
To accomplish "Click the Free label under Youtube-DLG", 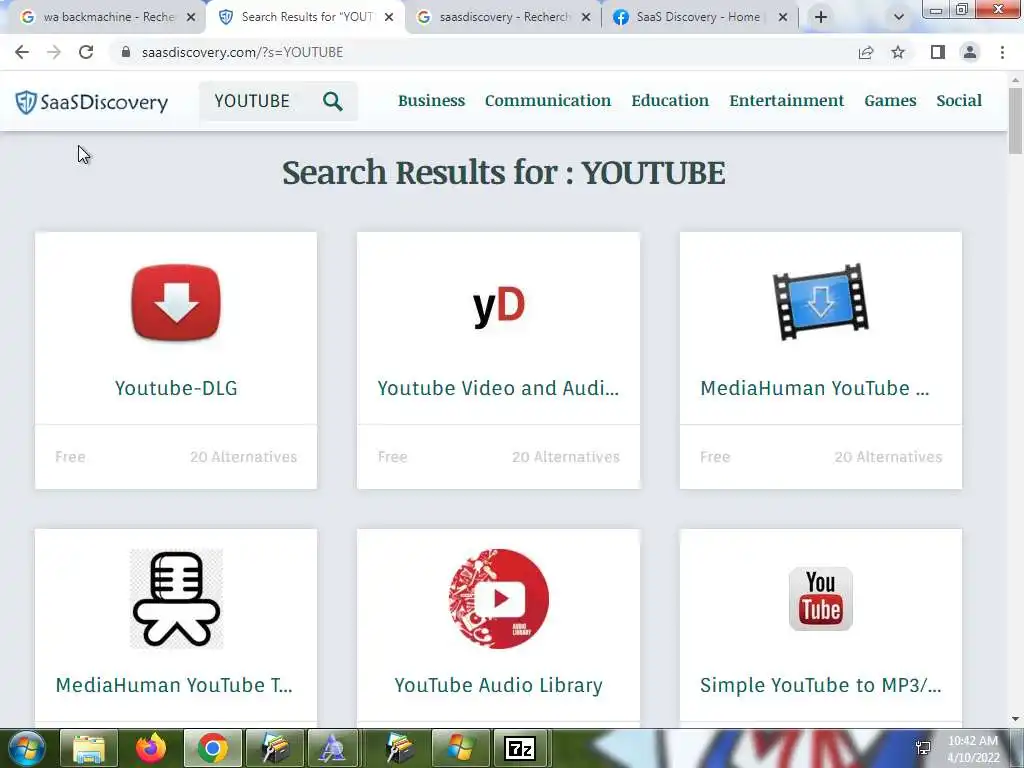I will [70, 457].
